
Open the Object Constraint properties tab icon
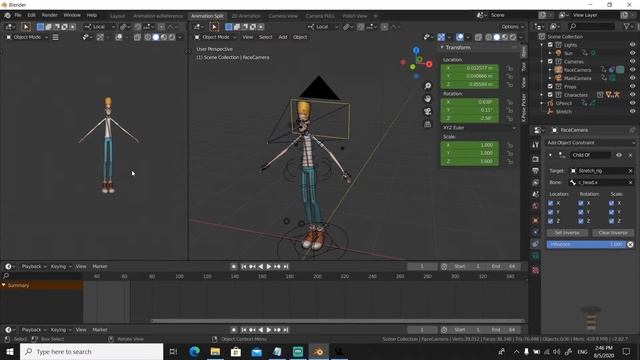coord(536,244)
